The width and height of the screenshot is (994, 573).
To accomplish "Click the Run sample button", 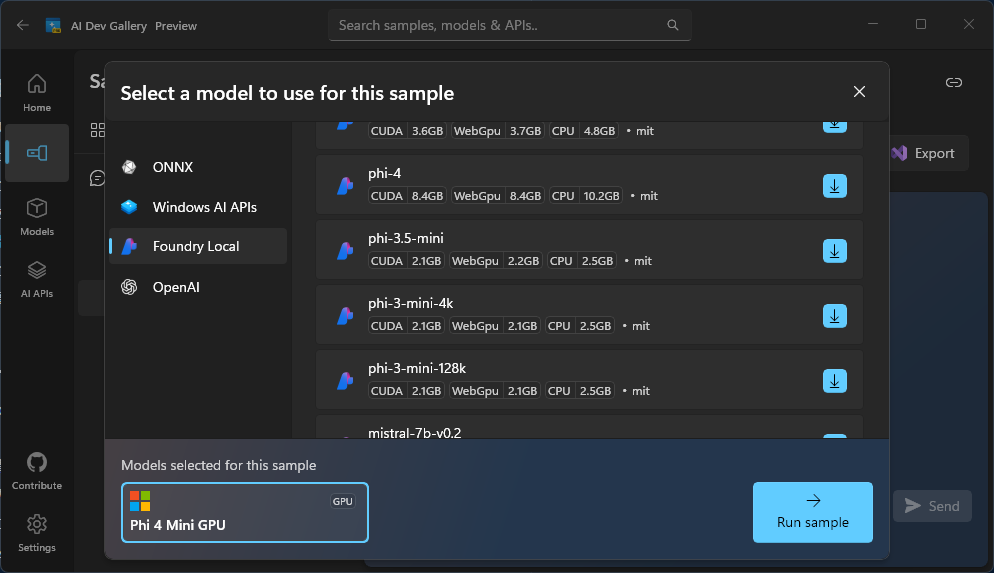I will click(x=813, y=512).
